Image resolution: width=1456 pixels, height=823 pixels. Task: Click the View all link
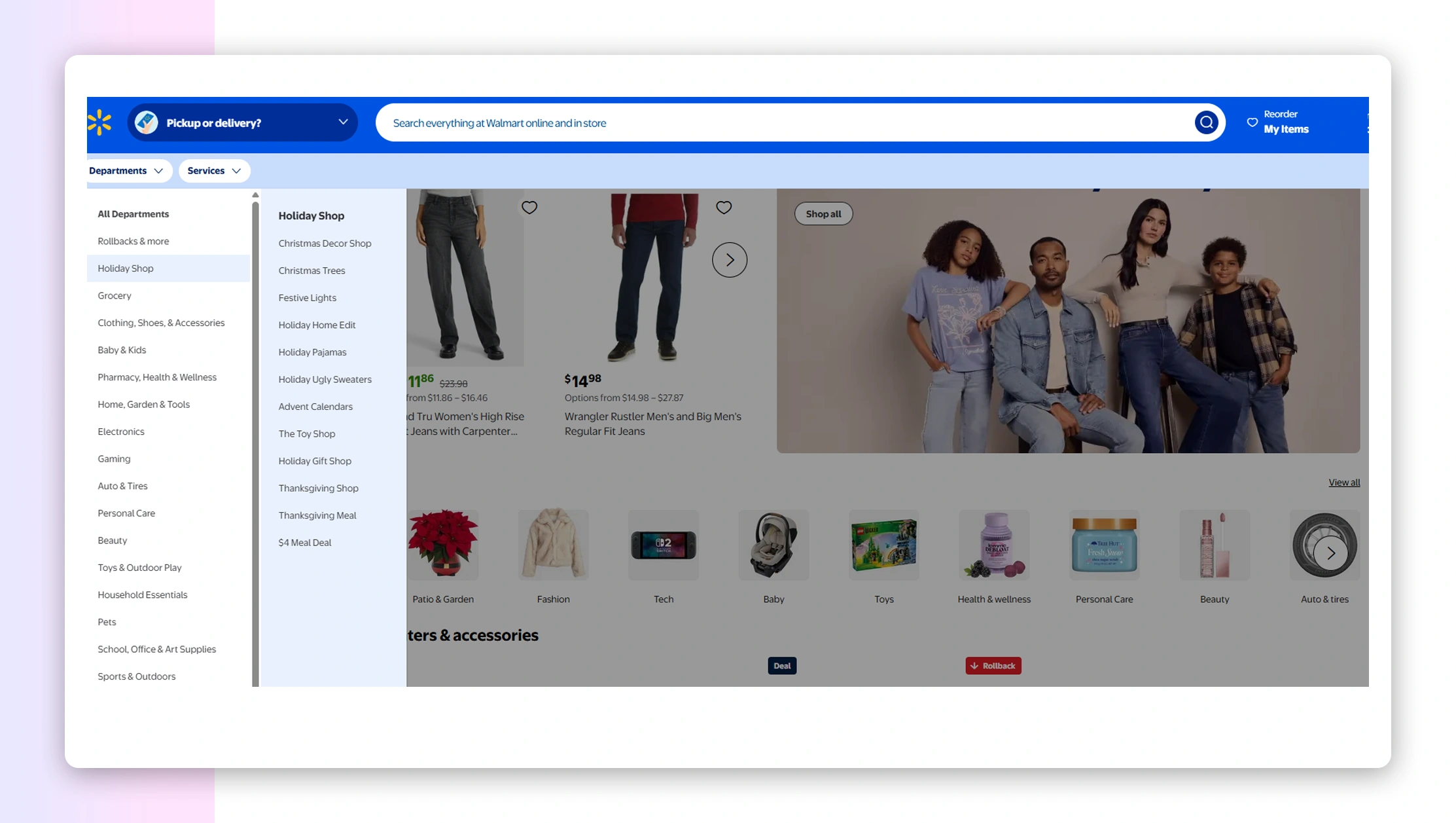(1343, 483)
